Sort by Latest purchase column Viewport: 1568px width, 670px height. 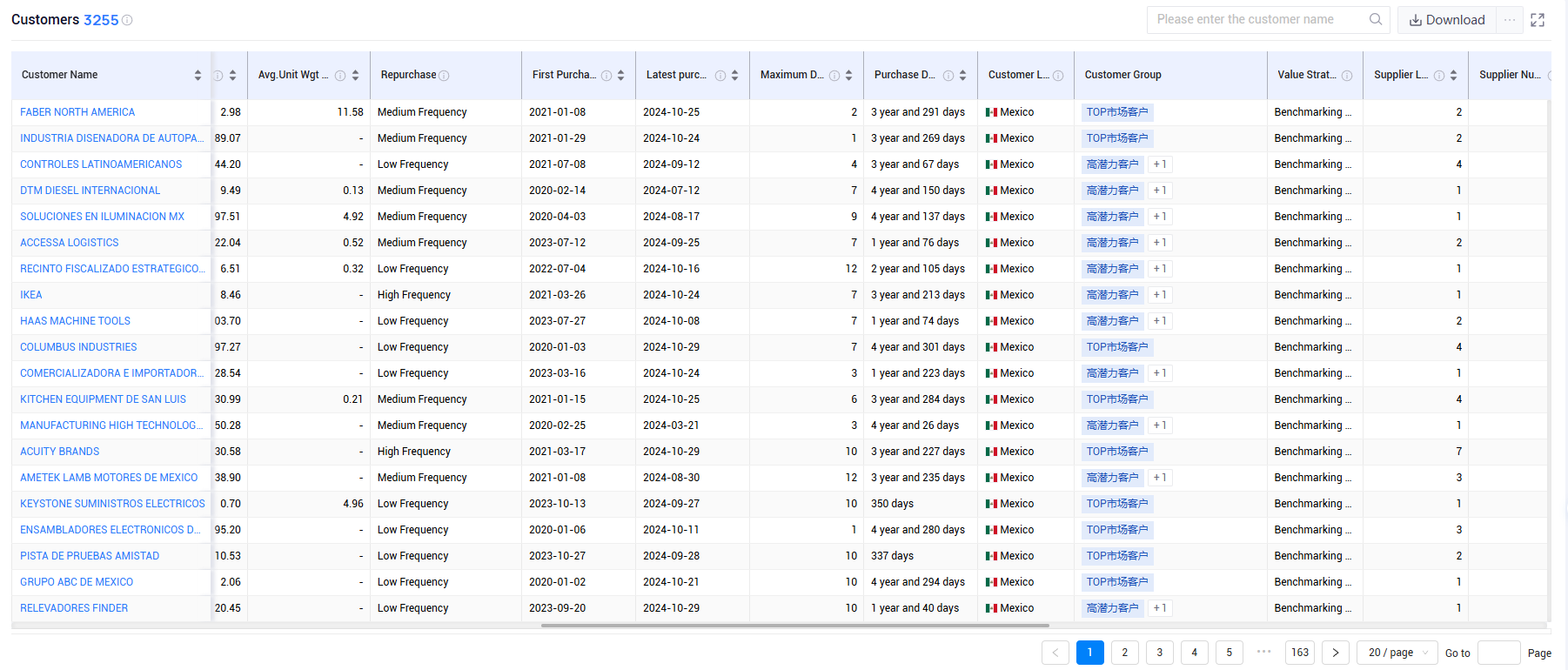click(734, 76)
